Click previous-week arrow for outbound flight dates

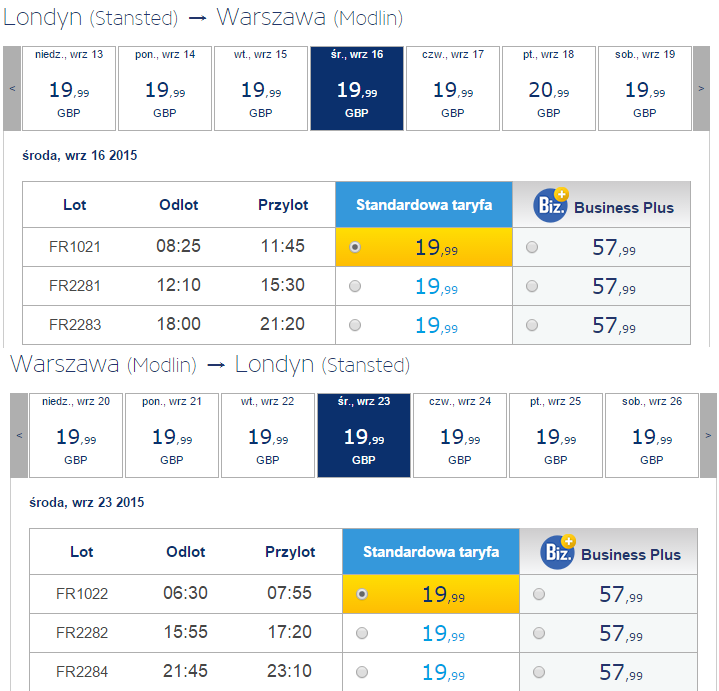point(12,88)
